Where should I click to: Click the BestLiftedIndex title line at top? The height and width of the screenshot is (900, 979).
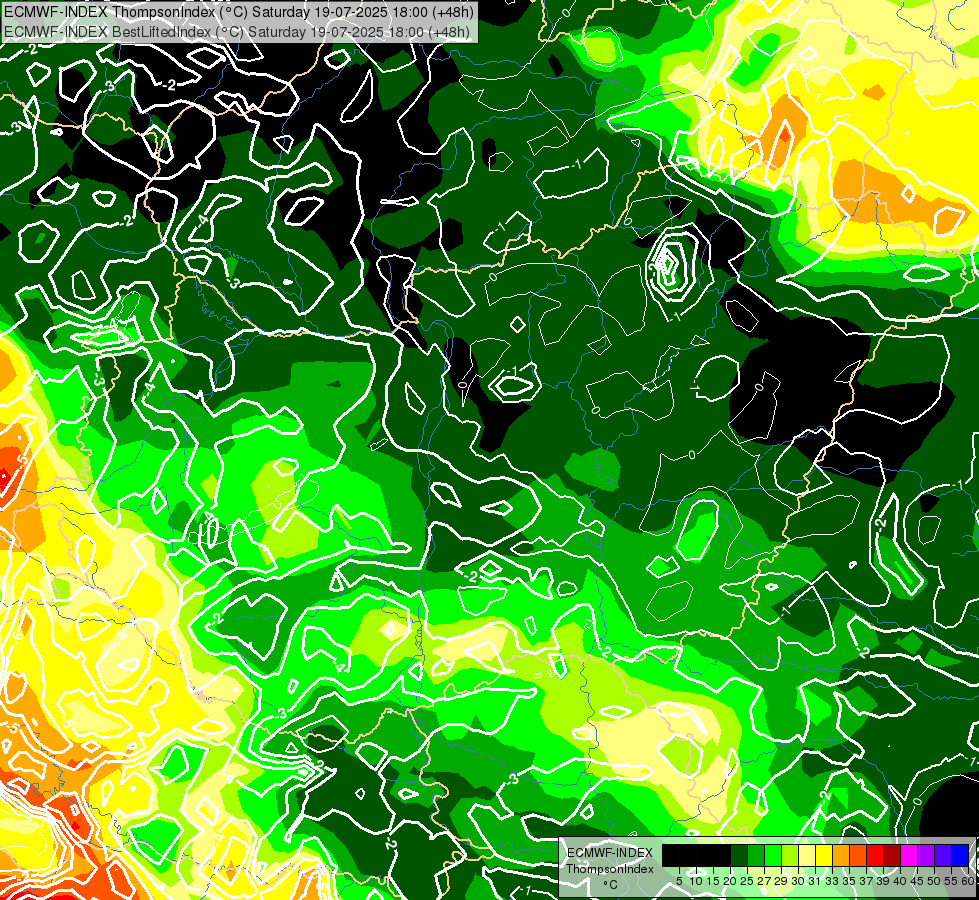[237, 31]
